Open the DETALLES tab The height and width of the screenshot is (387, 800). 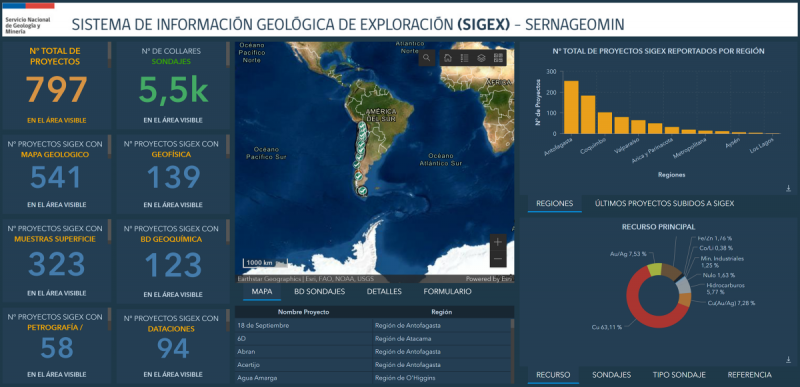(x=384, y=292)
